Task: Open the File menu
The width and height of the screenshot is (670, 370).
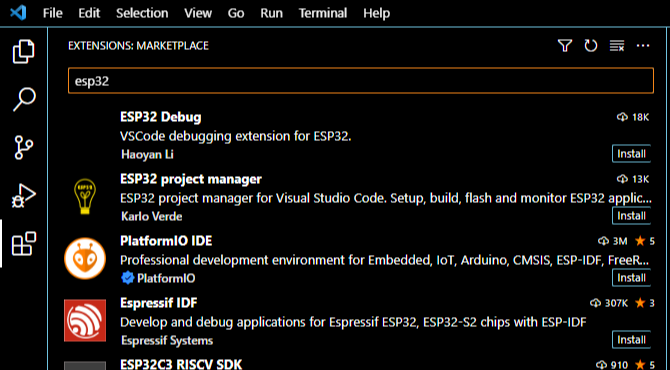Action: (53, 13)
